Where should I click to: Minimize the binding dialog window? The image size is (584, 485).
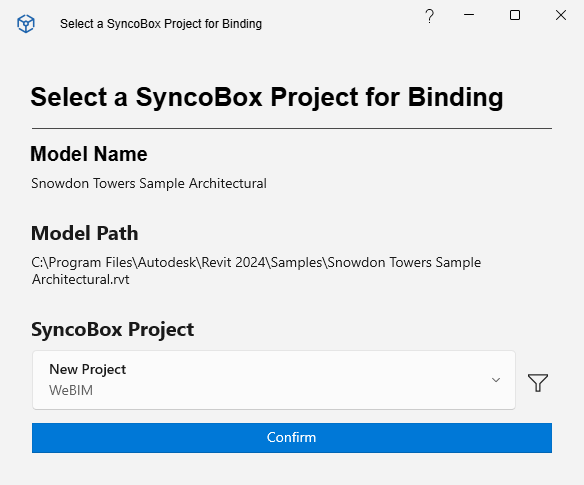pos(469,15)
